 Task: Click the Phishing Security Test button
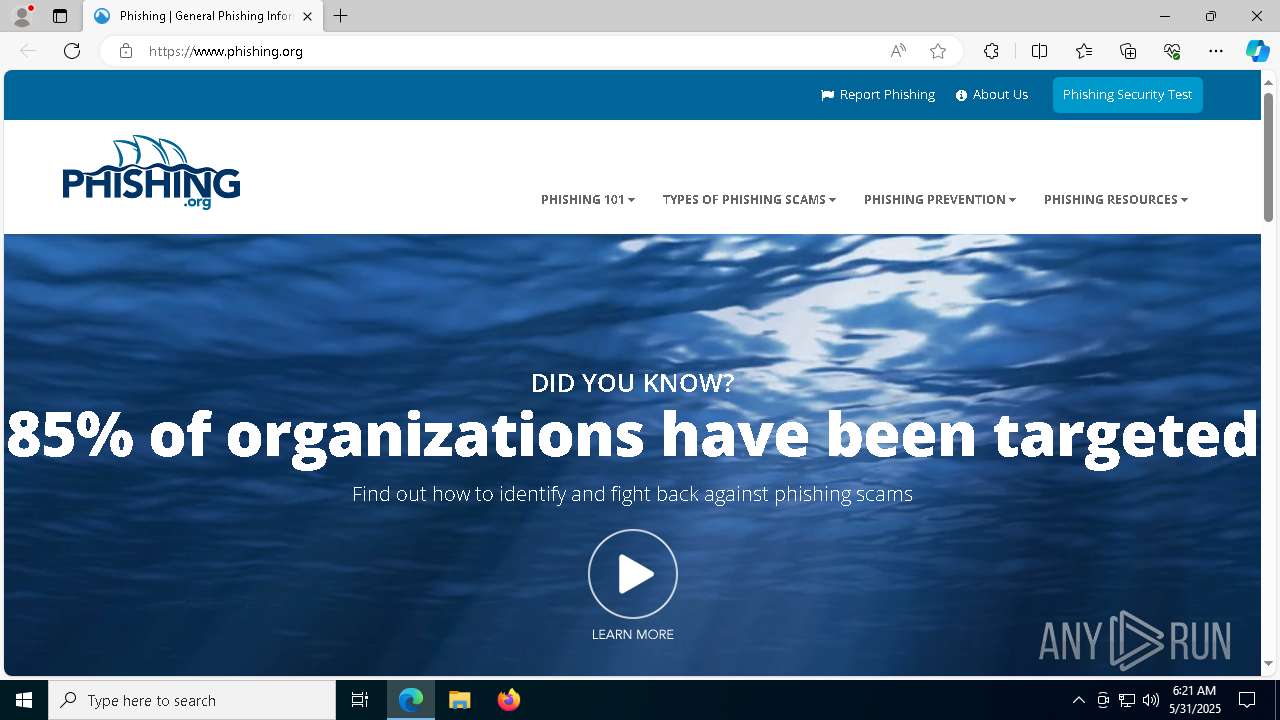[x=1127, y=95]
